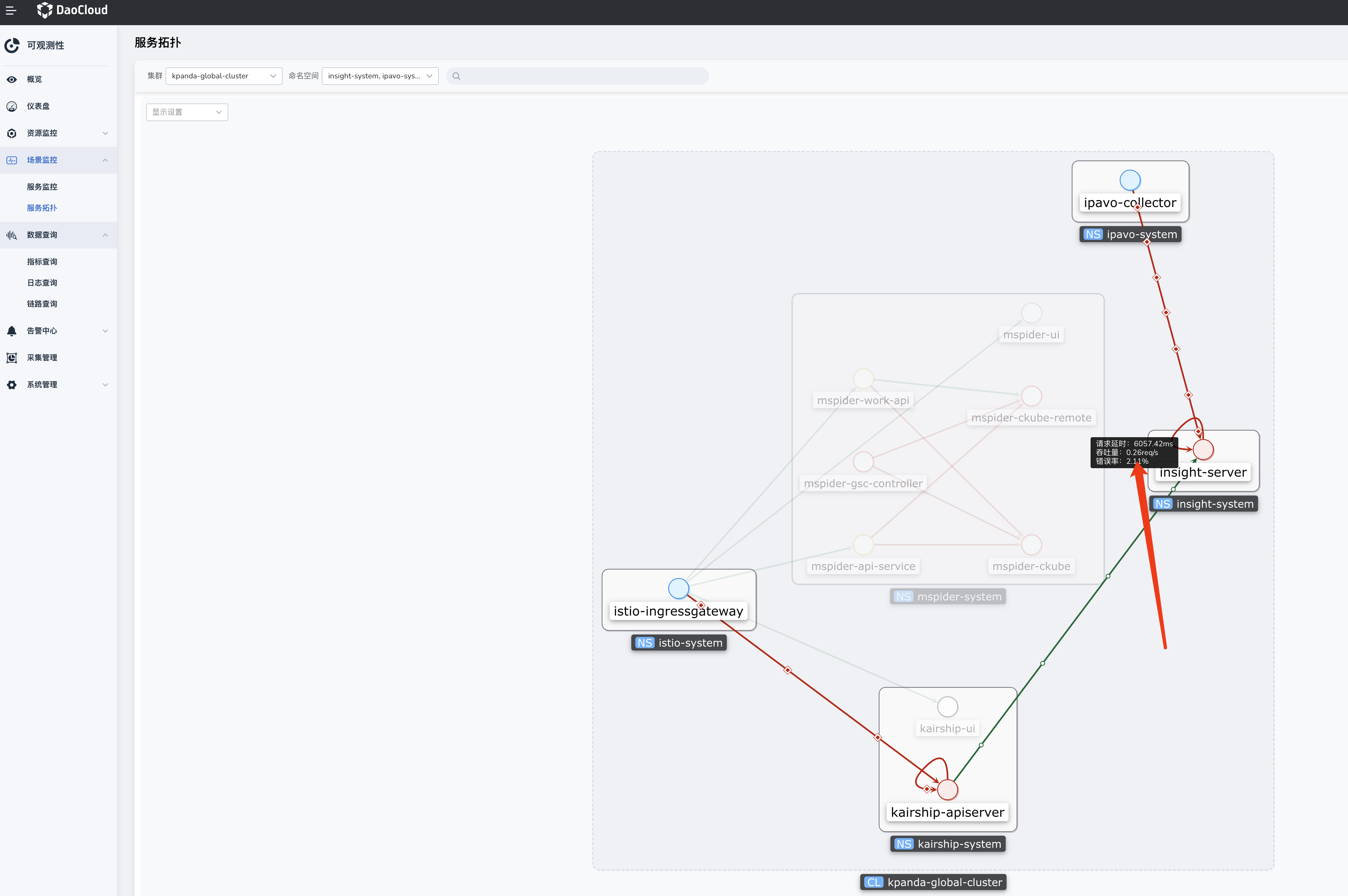Click the eye icon beside 概览
The width and height of the screenshot is (1348, 896).
11,80
